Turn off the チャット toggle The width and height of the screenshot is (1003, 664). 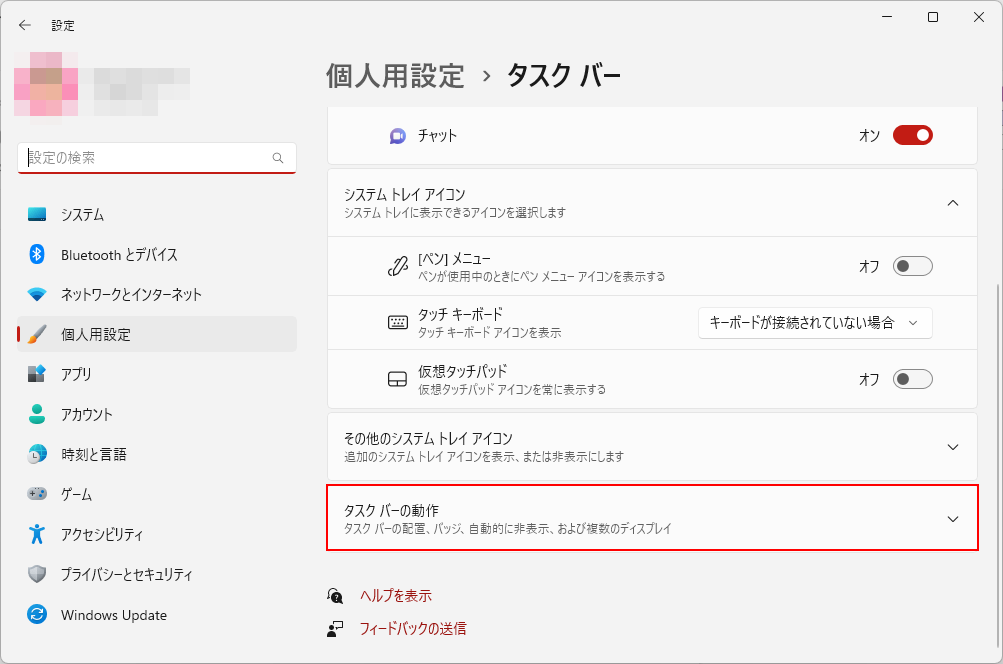912,135
